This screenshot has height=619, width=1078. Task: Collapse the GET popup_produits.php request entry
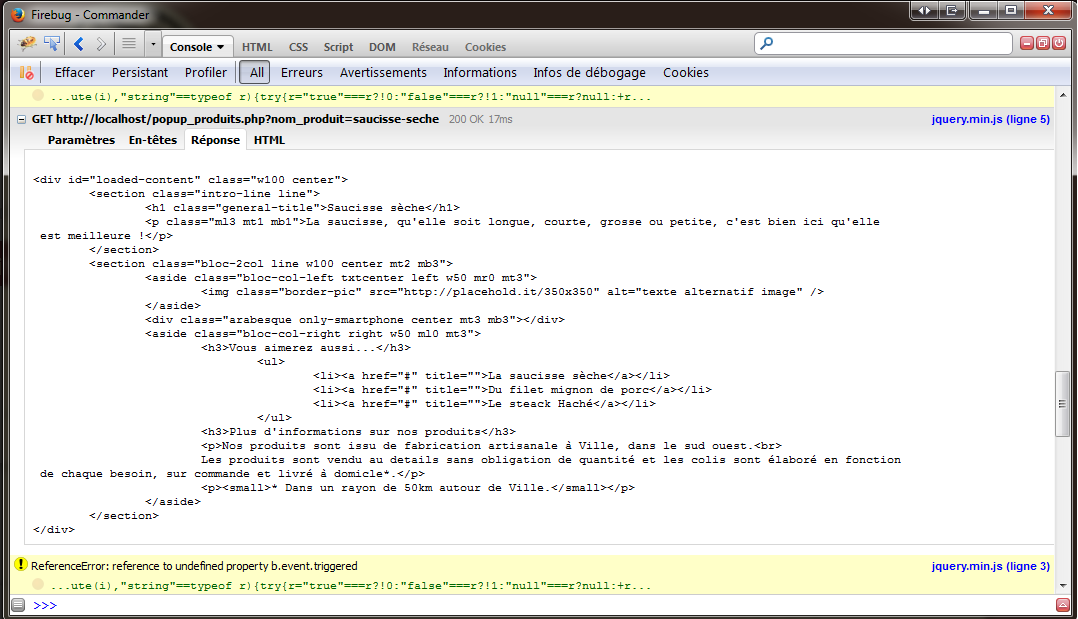[21, 118]
